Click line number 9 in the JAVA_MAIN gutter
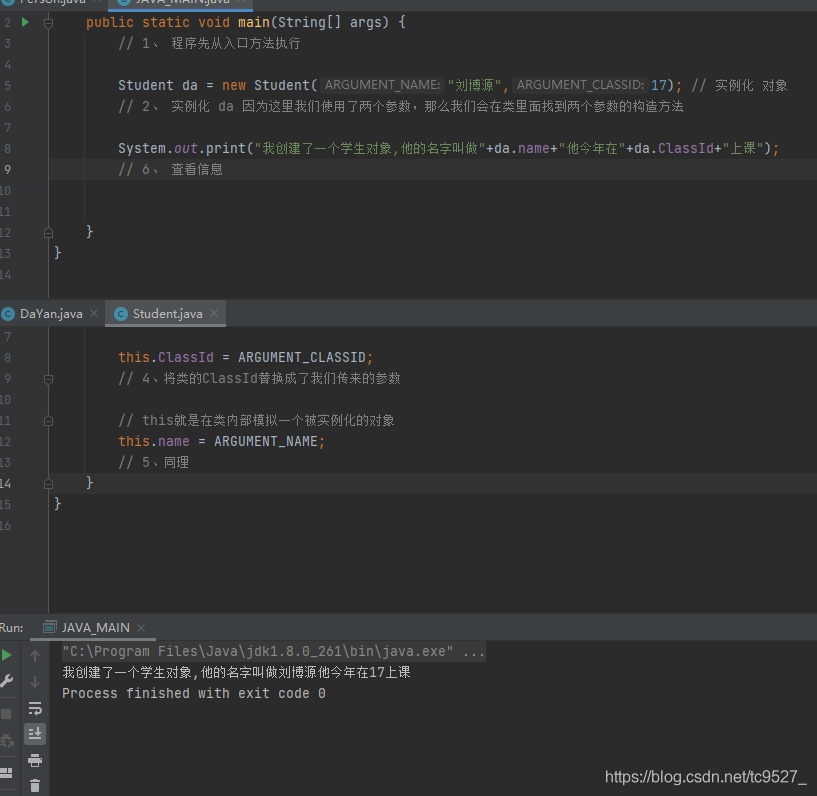 coord(7,169)
